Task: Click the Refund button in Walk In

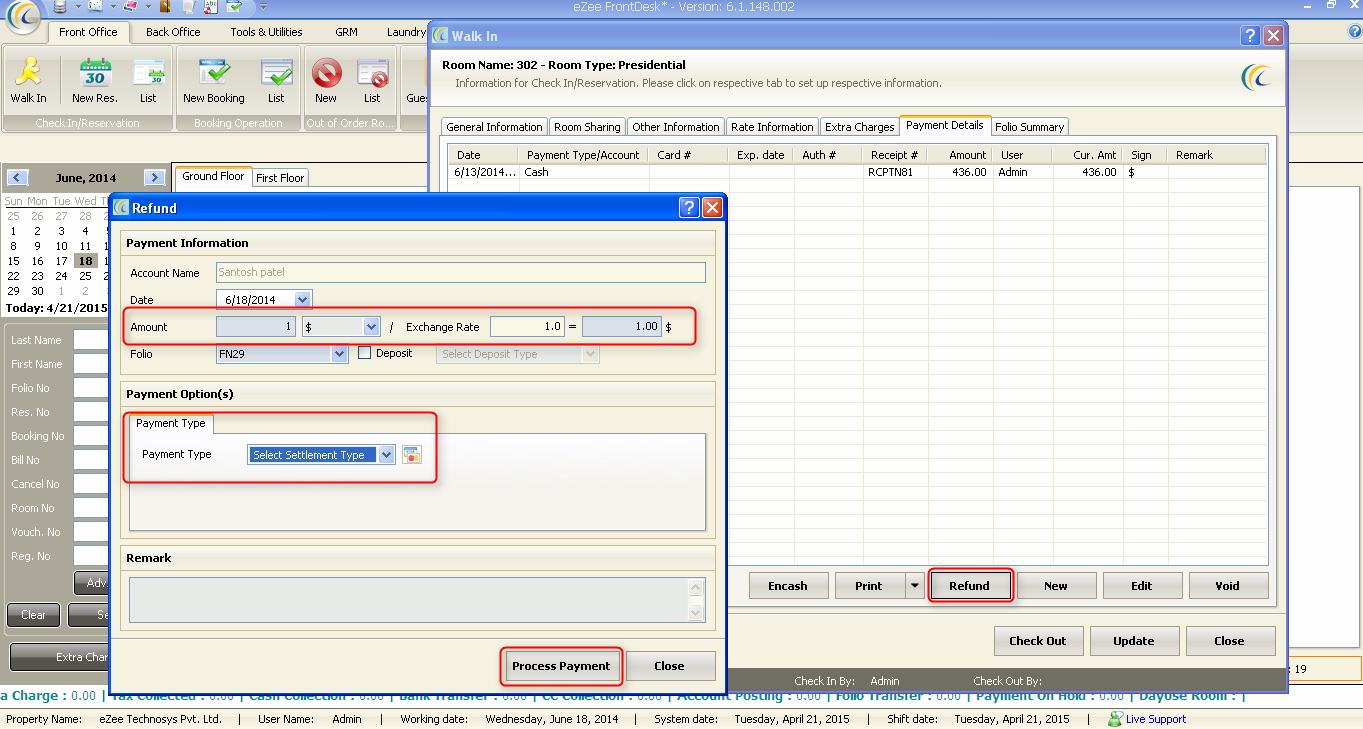Action: tap(969, 586)
